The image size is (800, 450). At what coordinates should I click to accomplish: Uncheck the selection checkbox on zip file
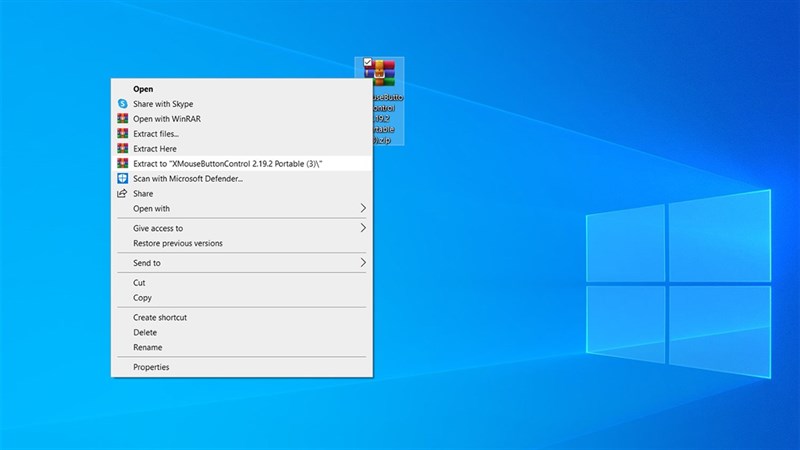pos(369,62)
